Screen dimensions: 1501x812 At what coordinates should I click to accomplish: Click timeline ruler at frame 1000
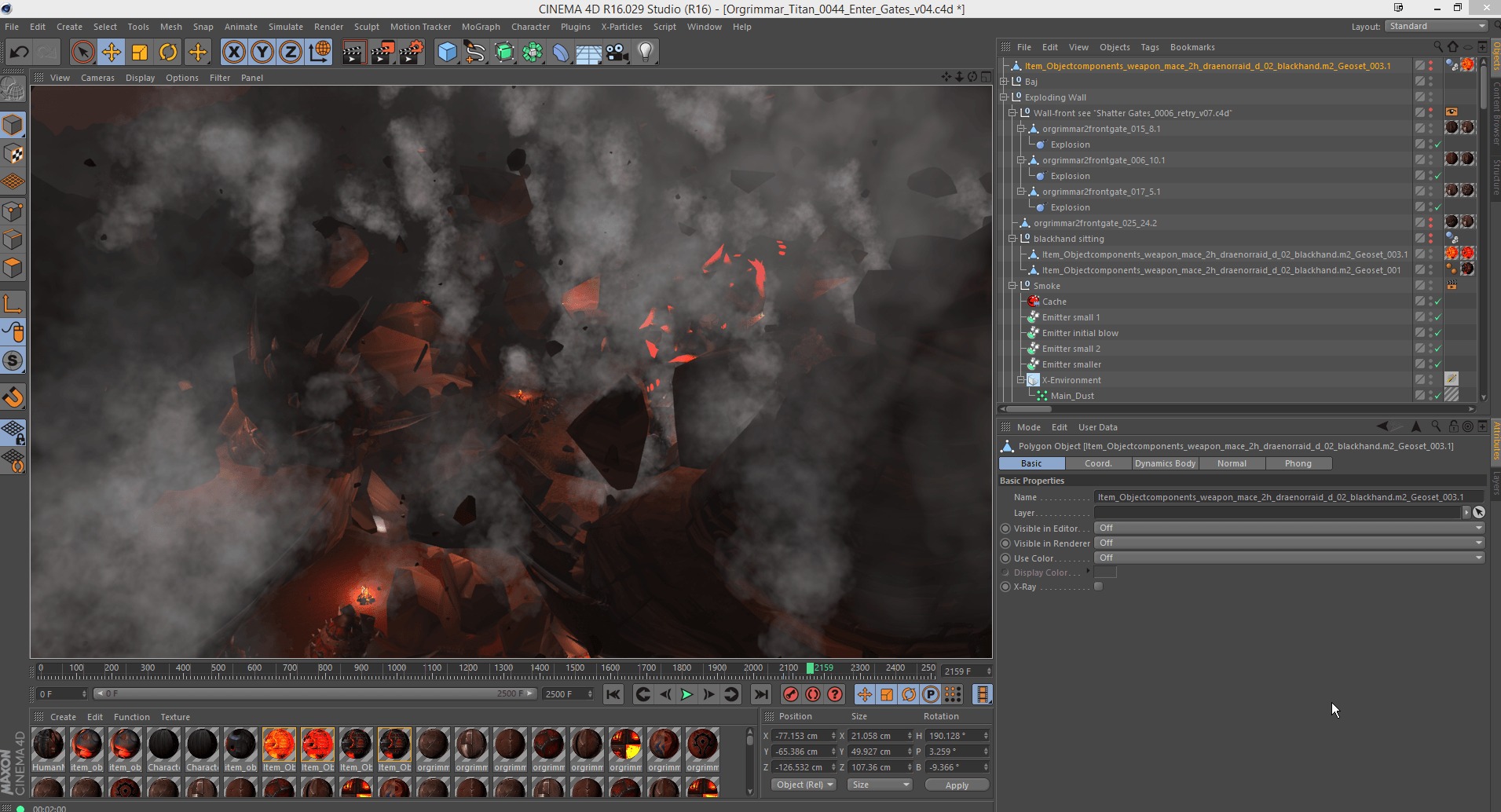tap(397, 669)
